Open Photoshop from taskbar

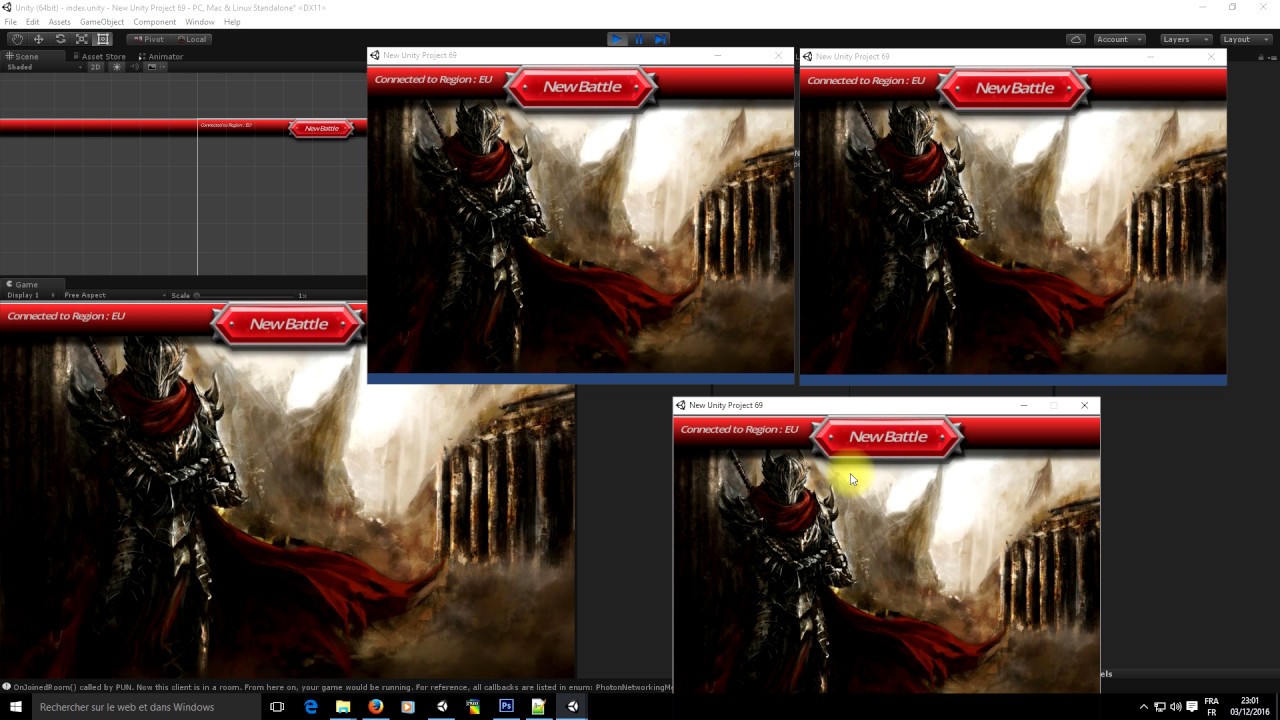click(x=506, y=707)
